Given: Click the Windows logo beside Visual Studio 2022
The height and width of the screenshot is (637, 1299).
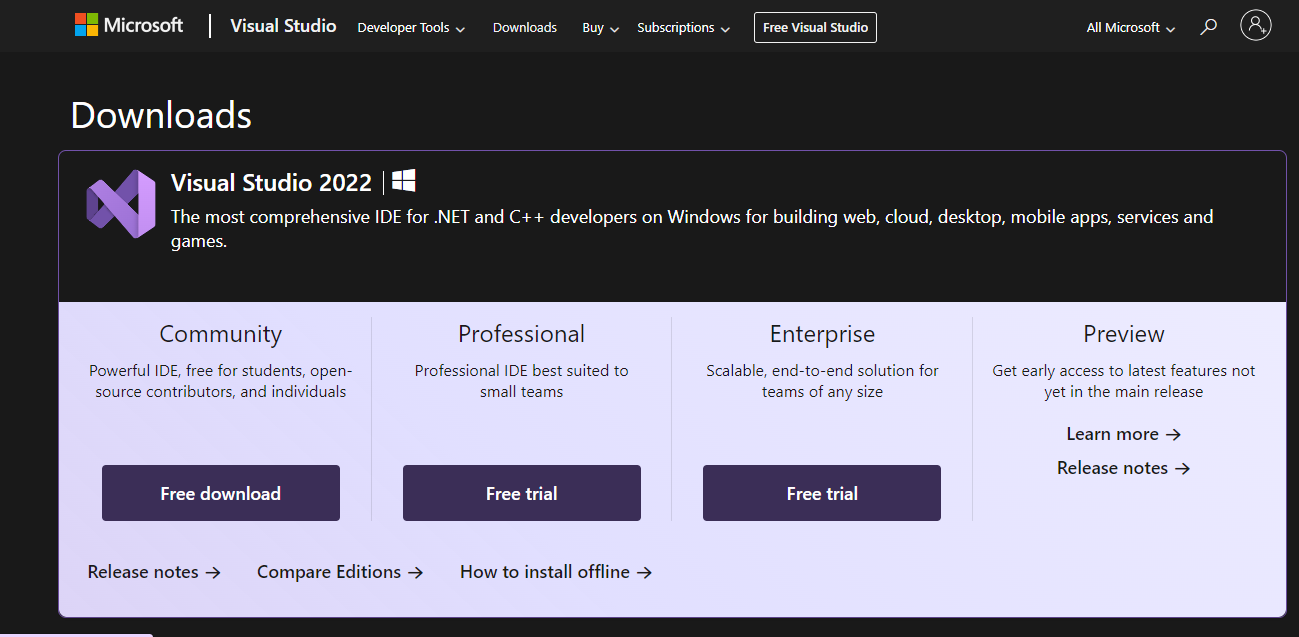Looking at the screenshot, I should click(404, 181).
